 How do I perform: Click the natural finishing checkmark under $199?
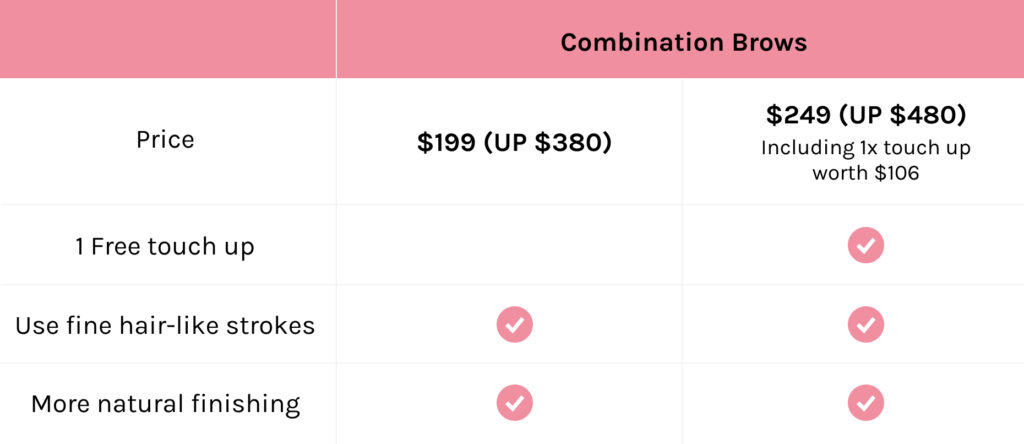coord(515,403)
